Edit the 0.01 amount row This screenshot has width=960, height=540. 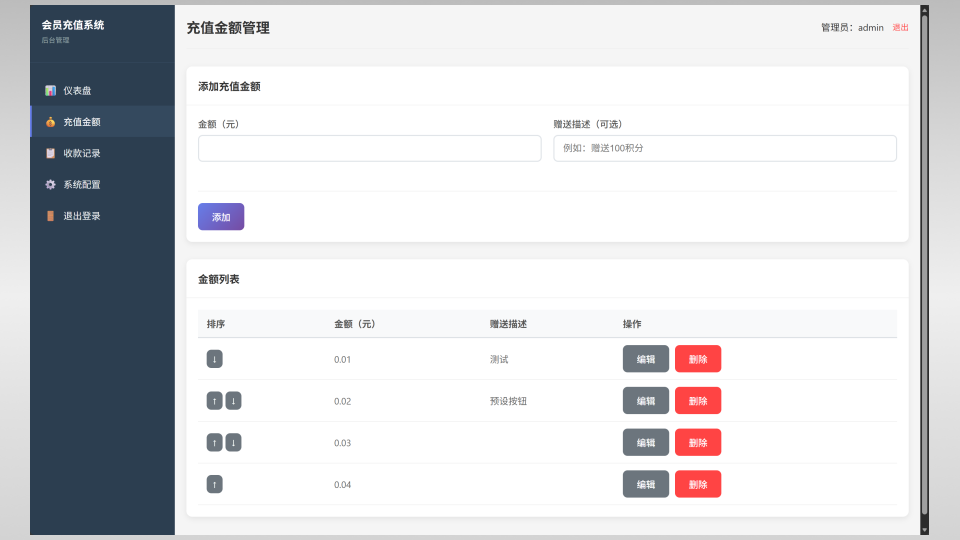point(646,359)
